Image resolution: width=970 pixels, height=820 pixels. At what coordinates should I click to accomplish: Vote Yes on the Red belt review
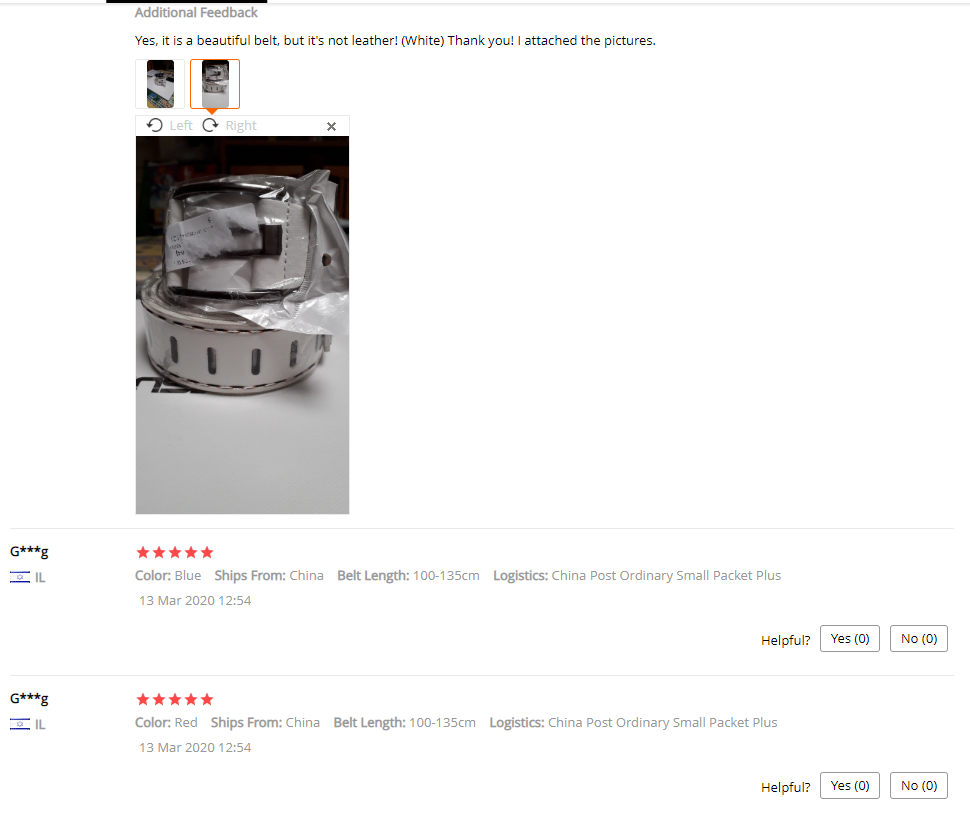[x=849, y=786]
